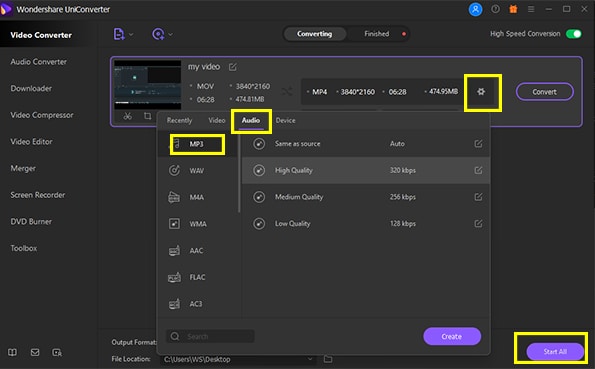Select Video Converter in sidebar
The image size is (595, 369).
(x=41, y=35)
